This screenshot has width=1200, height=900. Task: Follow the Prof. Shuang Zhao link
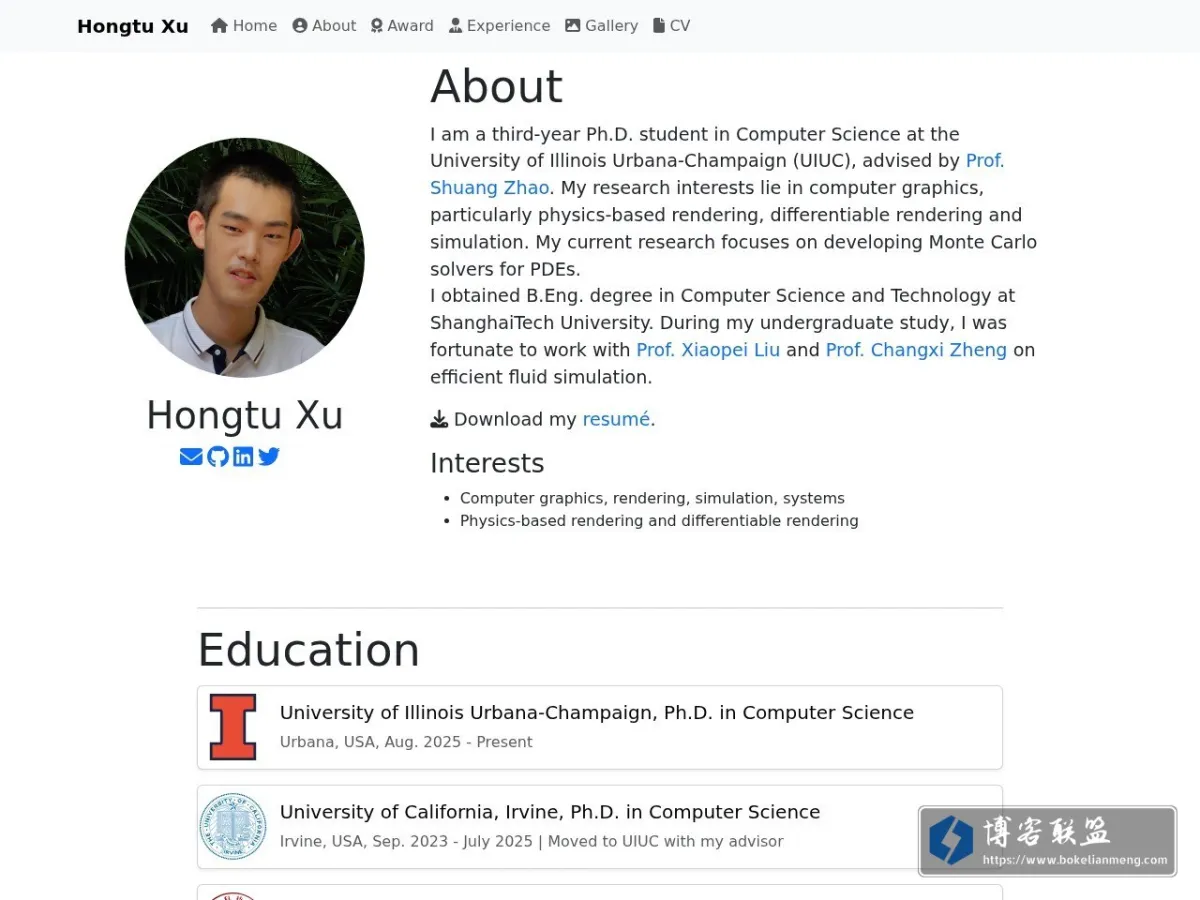tap(490, 188)
